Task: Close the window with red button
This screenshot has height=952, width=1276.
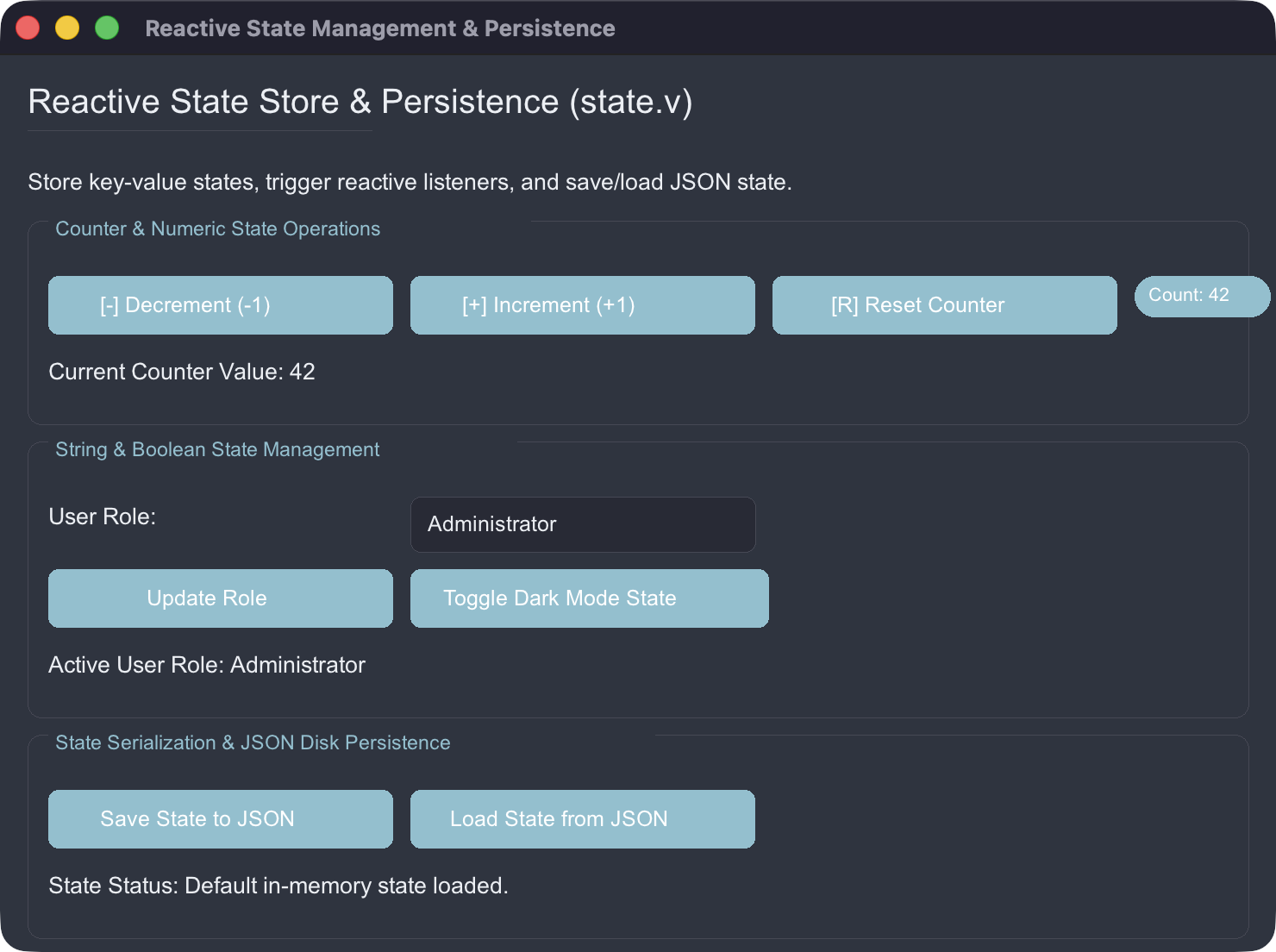Action: point(28,28)
